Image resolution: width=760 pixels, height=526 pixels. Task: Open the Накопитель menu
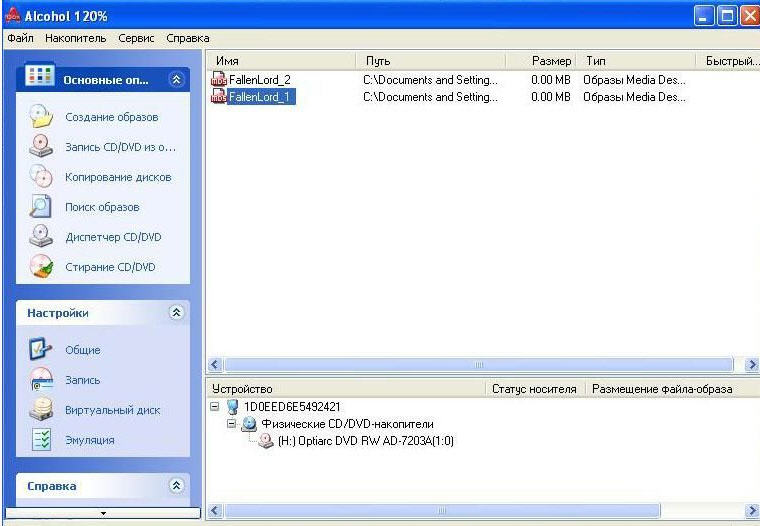click(x=76, y=38)
